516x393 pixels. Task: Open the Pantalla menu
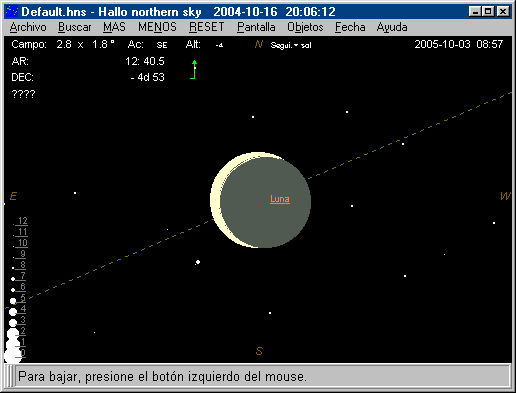click(256, 27)
